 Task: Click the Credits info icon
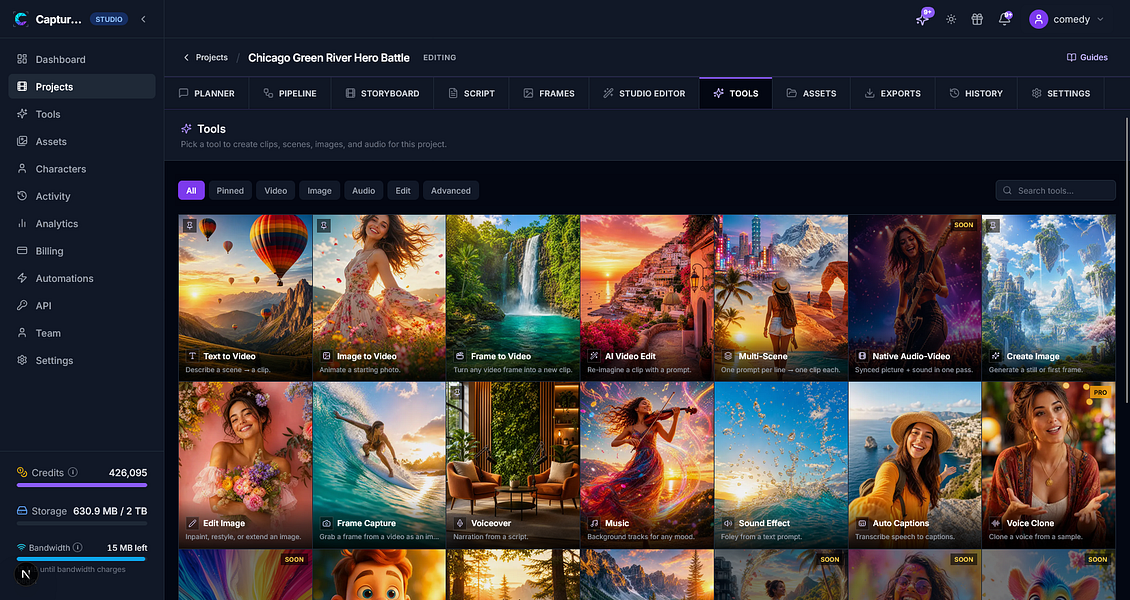tap(71, 473)
